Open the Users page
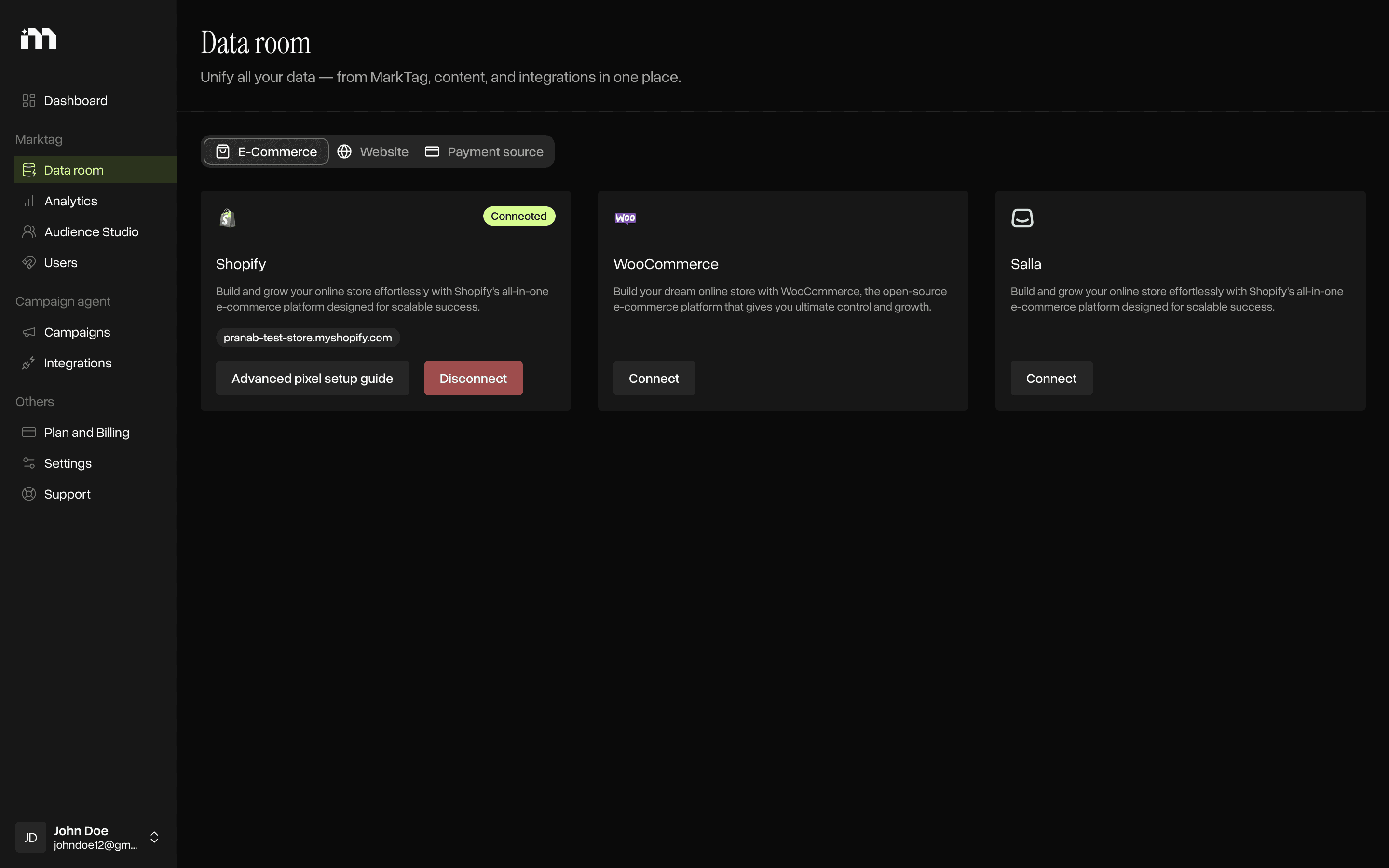 click(x=95, y=263)
